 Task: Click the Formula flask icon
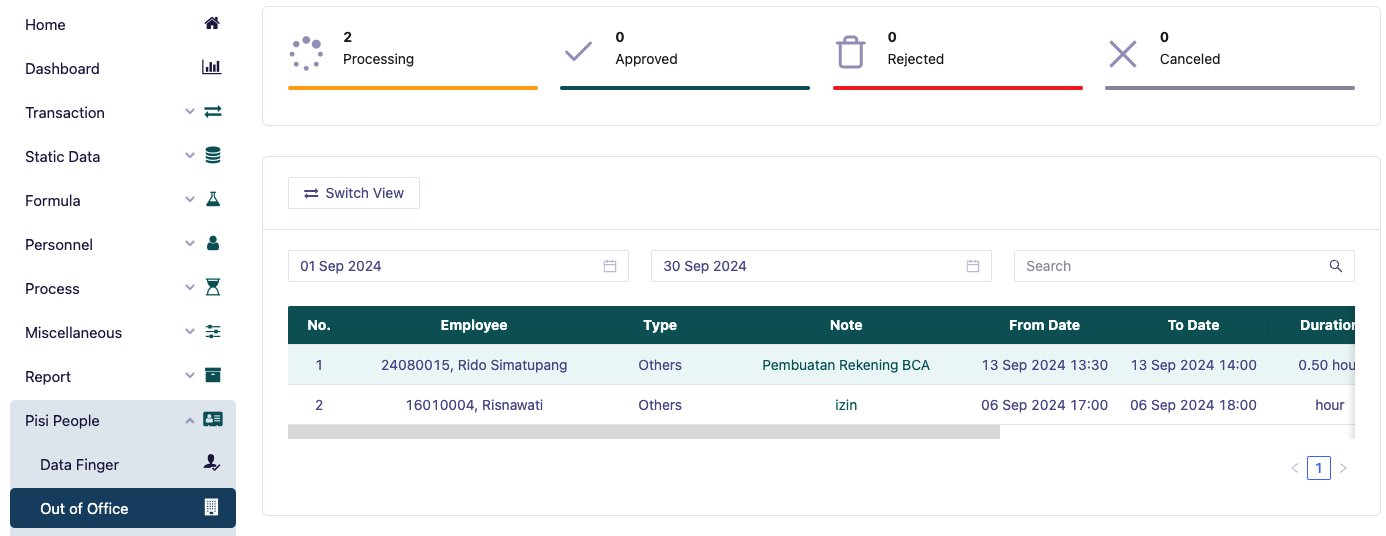click(212, 200)
